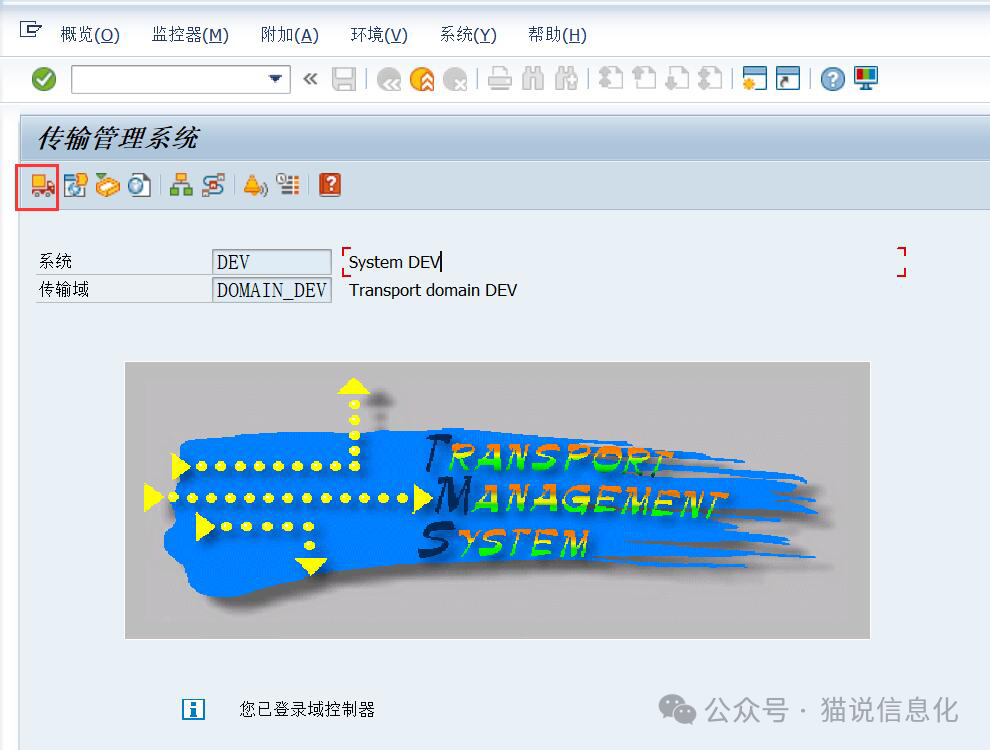Collapse the command field with double chevron
Viewport: 990px width, 750px height.
point(310,79)
